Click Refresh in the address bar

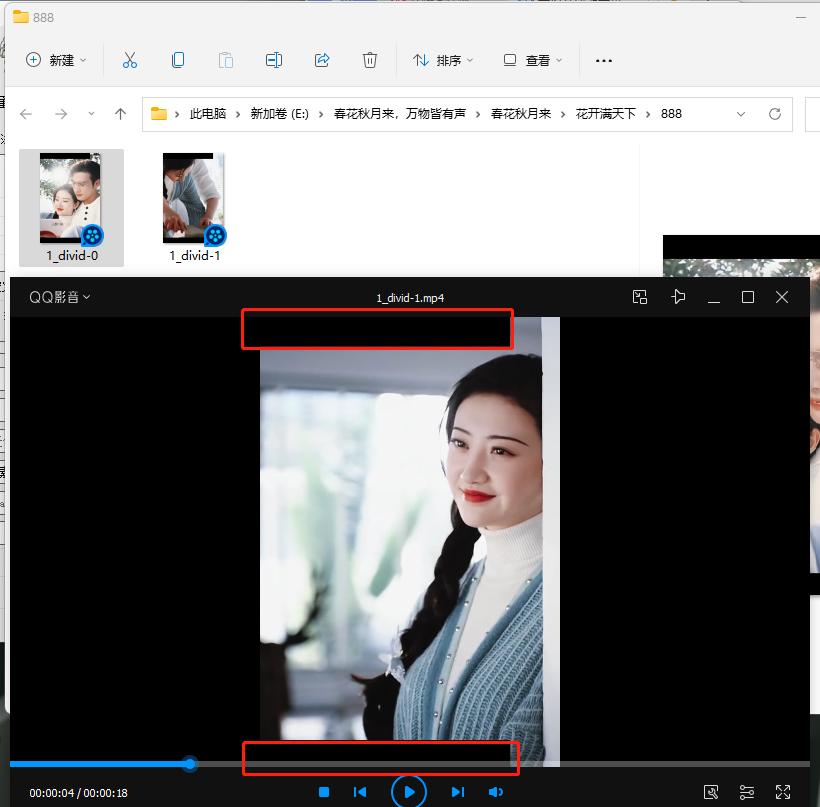point(775,114)
